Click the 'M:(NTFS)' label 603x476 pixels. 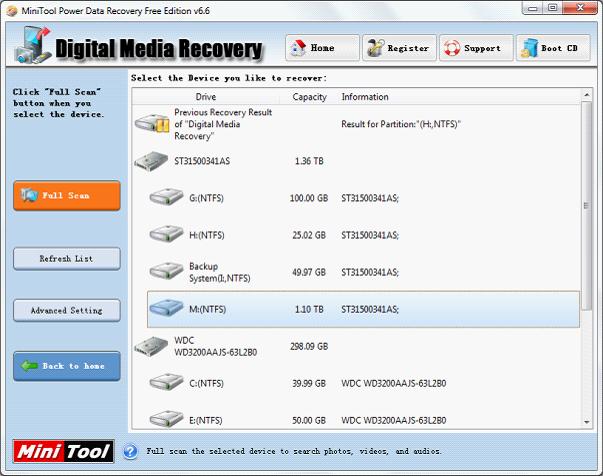[x=207, y=310]
